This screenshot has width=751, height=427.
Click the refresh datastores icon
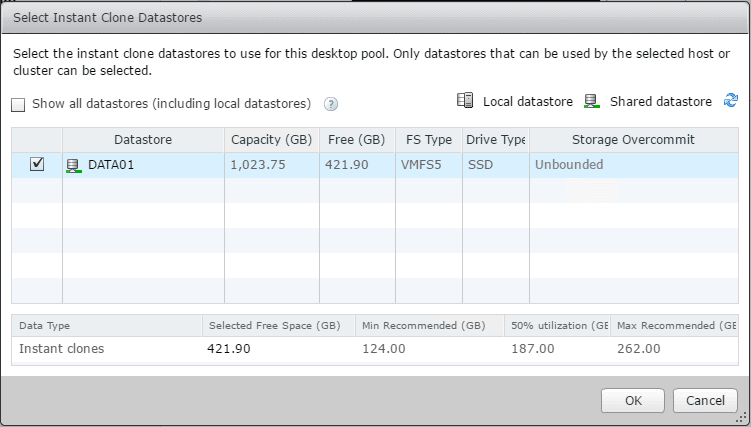click(x=731, y=101)
